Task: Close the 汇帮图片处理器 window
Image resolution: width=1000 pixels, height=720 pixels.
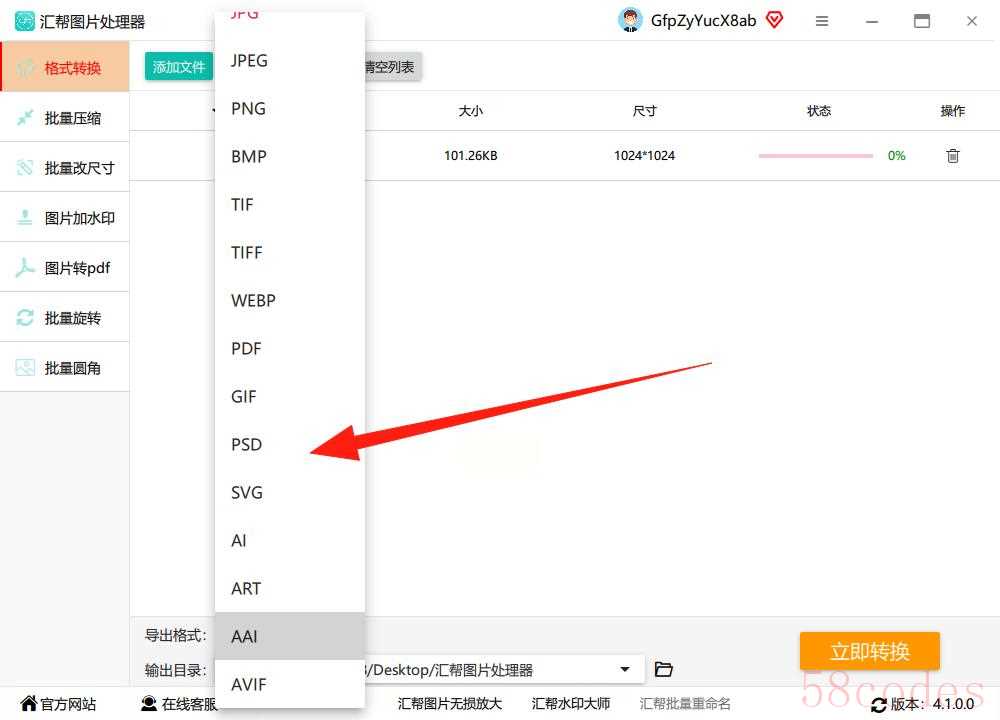Action: (x=971, y=21)
